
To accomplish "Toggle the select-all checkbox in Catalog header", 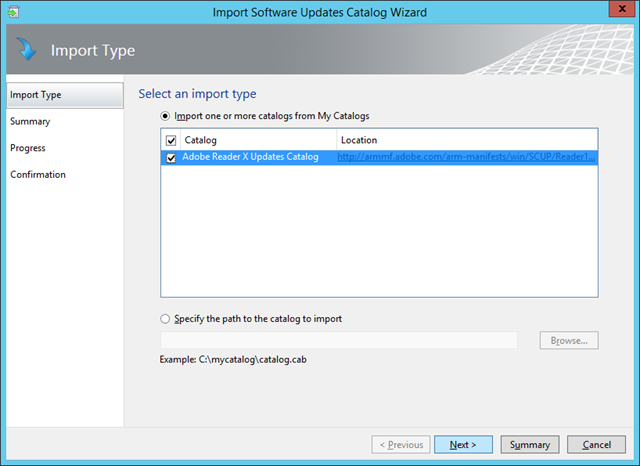I will point(171,141).
